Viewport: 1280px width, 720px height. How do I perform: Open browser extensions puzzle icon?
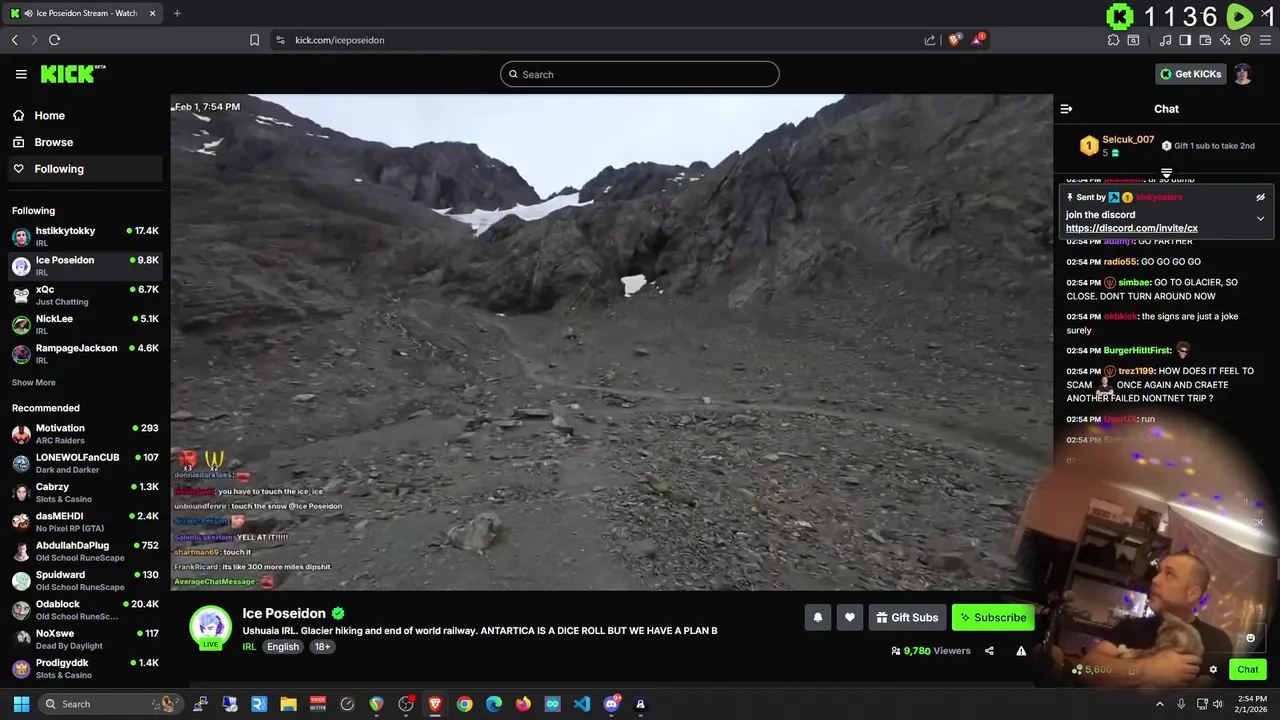[1113, 40]
